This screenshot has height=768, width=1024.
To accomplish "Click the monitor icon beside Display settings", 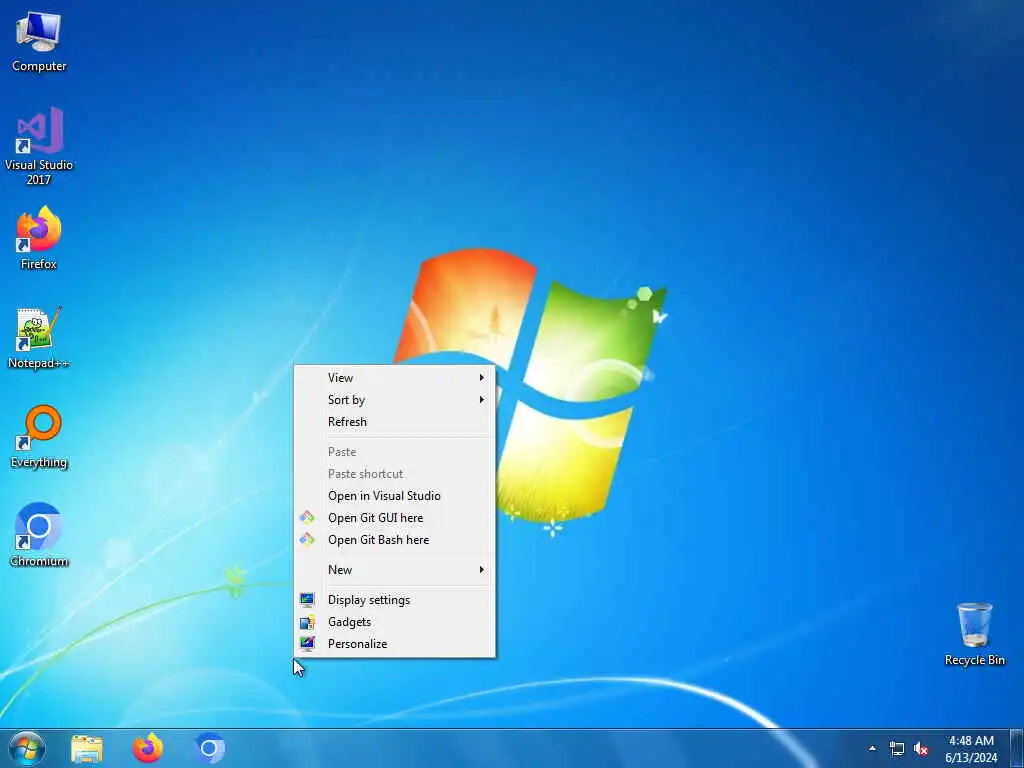I will click(x=307, y=600).
